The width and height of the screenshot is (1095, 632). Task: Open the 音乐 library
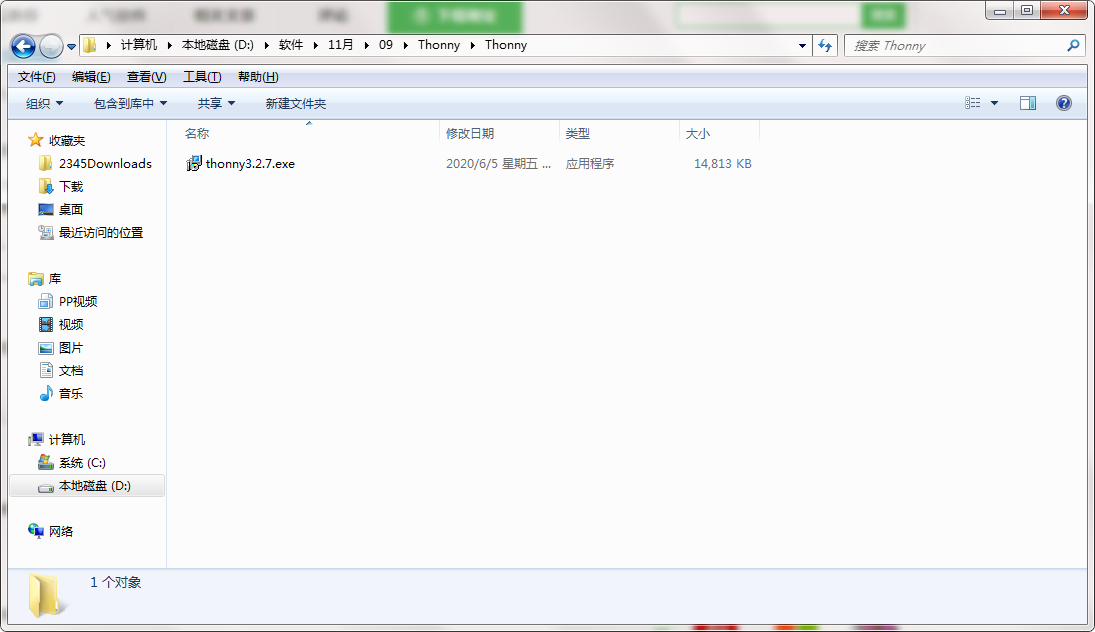pyautogui.click(x=70, y=394)
